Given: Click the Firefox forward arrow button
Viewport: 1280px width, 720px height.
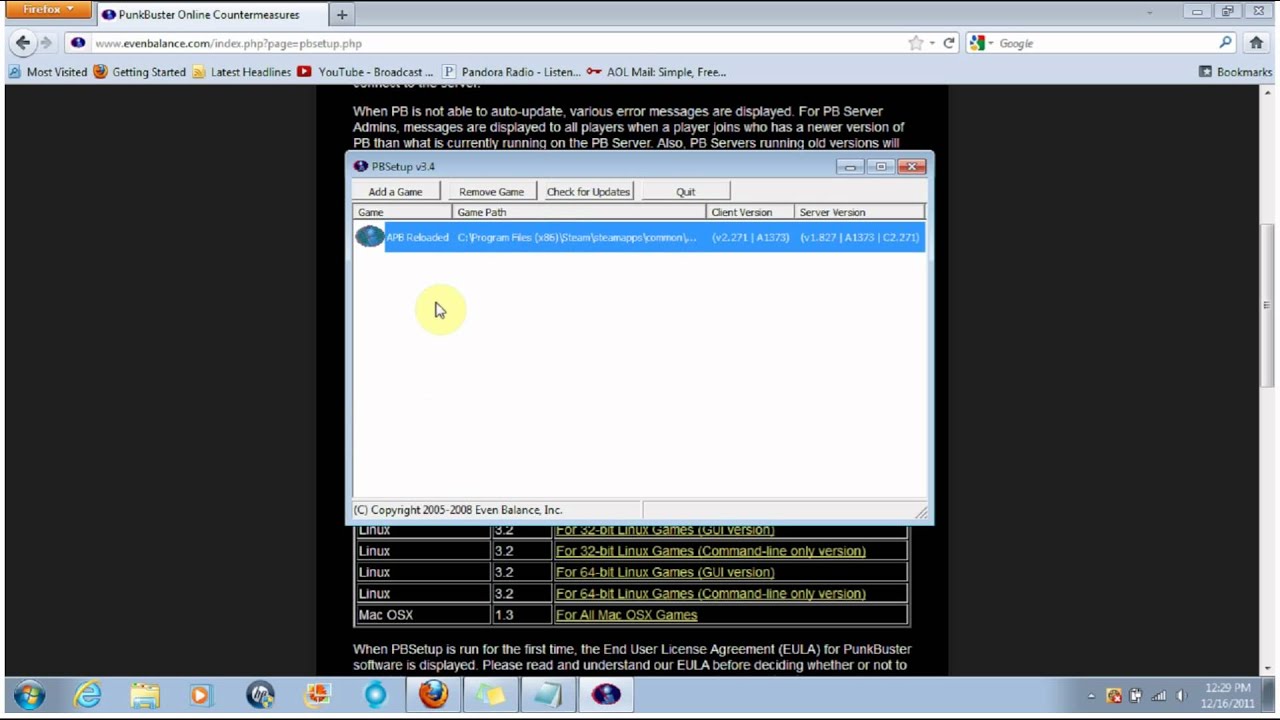Looking at the screenshot, I should click(x=47, y=43).
